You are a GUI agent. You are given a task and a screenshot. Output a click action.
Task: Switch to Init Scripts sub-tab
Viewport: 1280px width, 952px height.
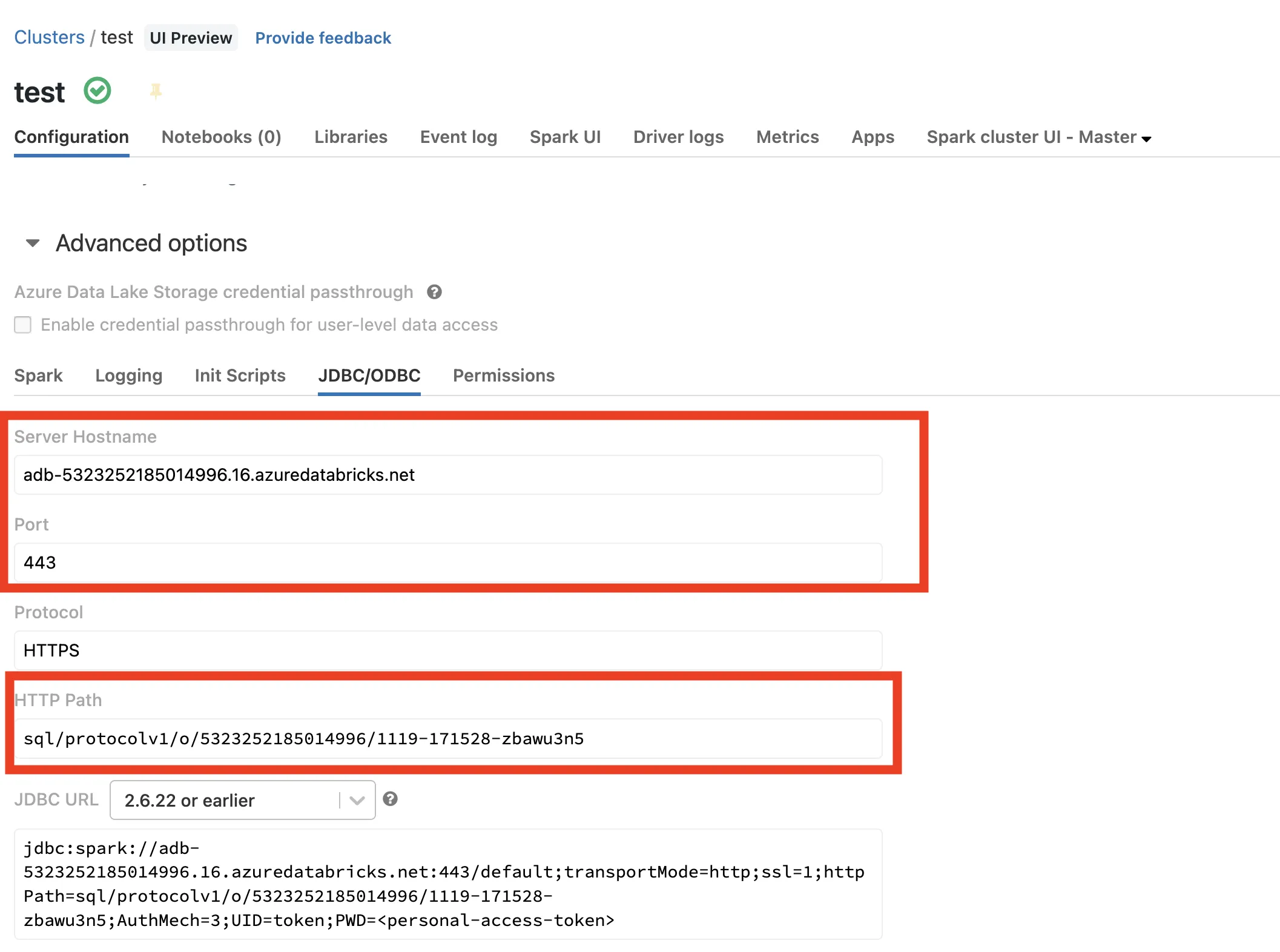(240, 375)
